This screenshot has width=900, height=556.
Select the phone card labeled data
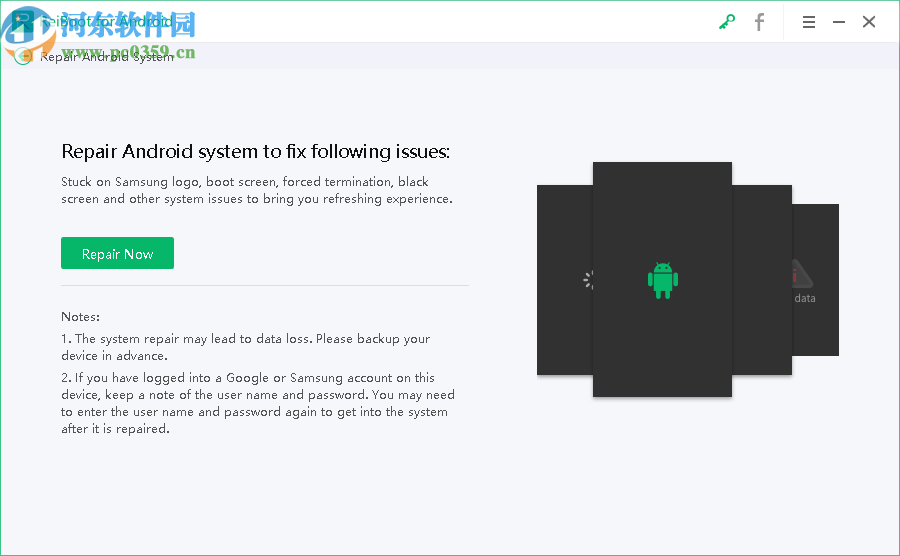pyautogui.click(x=815, y=279)
